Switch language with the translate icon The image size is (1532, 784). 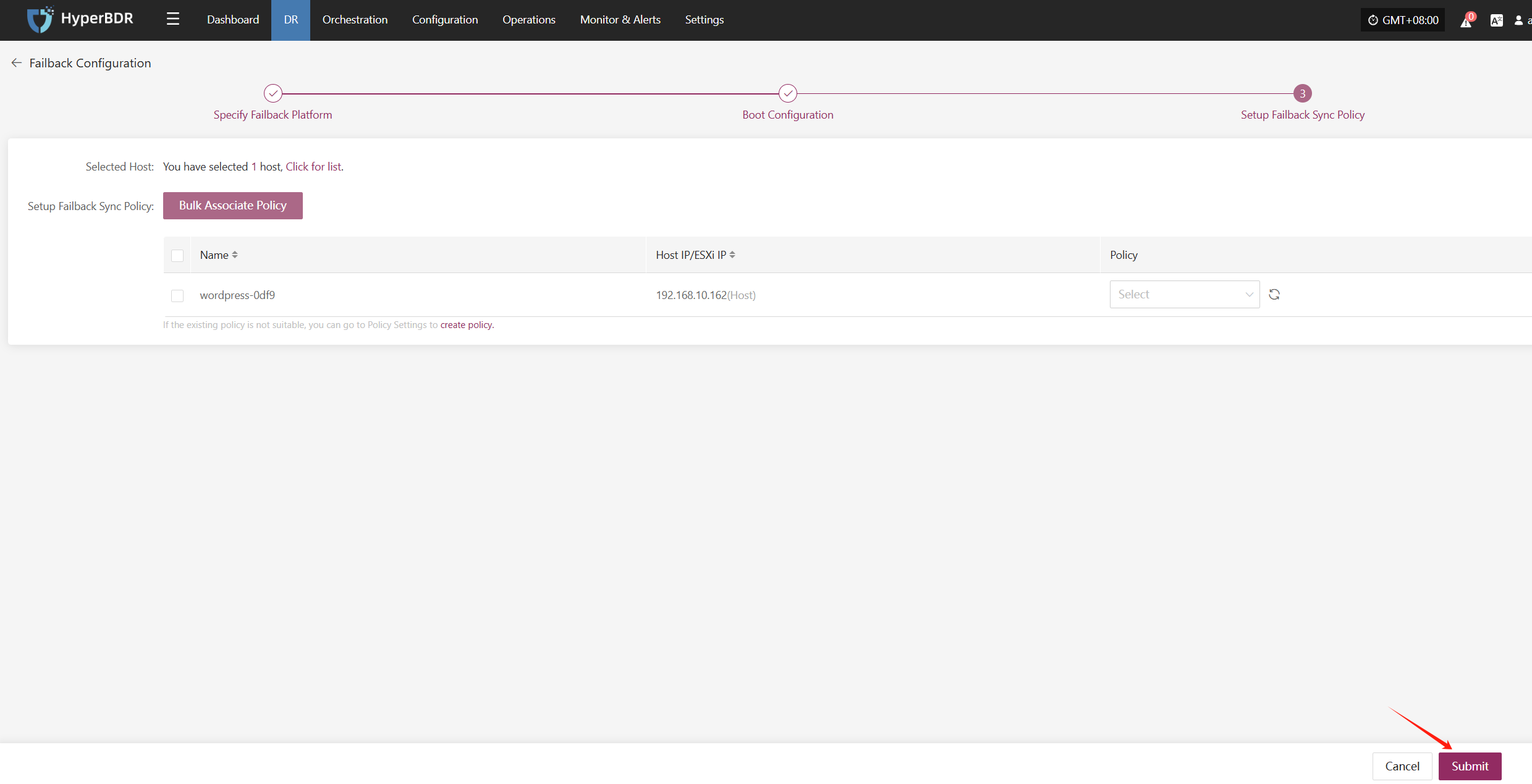point(1496,20)
